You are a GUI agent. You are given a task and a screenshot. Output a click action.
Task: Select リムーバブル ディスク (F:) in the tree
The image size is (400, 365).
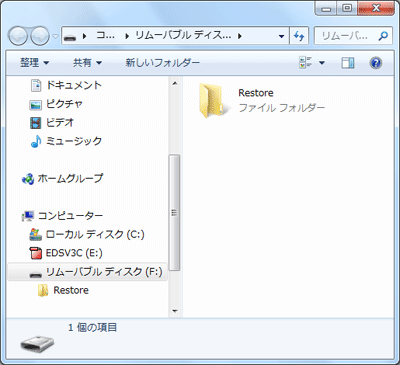click(104, 272)
